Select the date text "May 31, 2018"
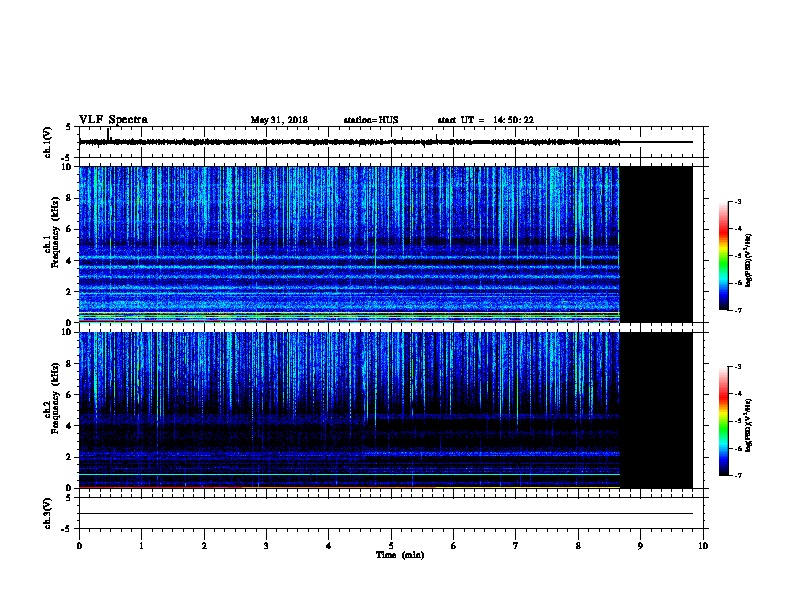The height and width of the screenshot is (612, 792). click(279, 120)
